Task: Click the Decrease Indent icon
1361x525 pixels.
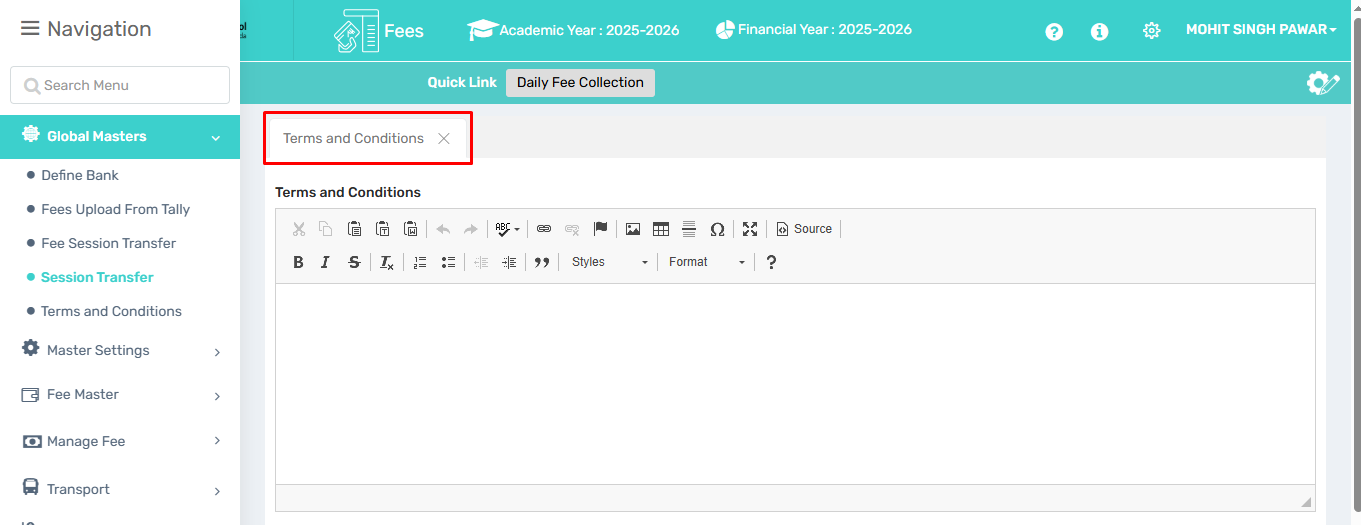Action: click(x=481, y=262)
